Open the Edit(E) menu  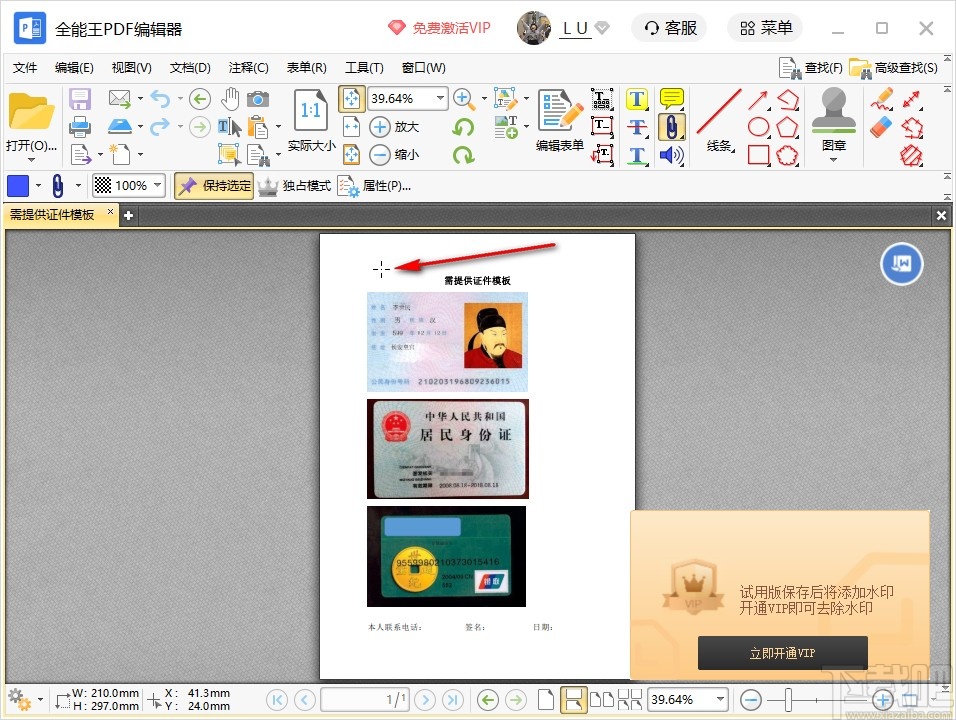[x=74, y=68]
